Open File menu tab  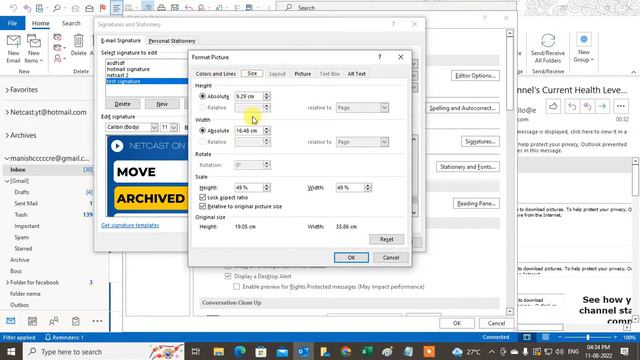click(12, 23)
